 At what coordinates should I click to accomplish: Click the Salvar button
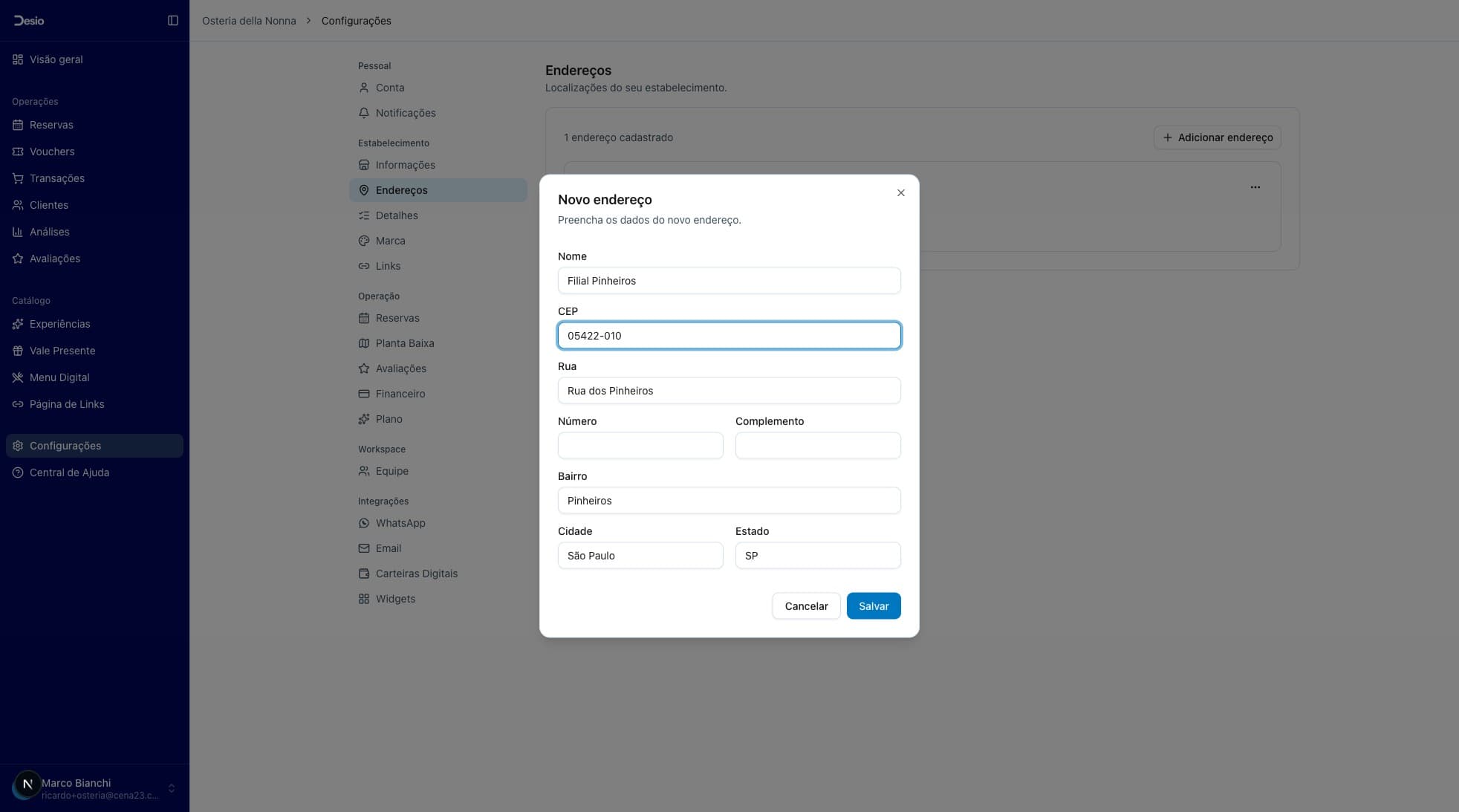[874, 606]
